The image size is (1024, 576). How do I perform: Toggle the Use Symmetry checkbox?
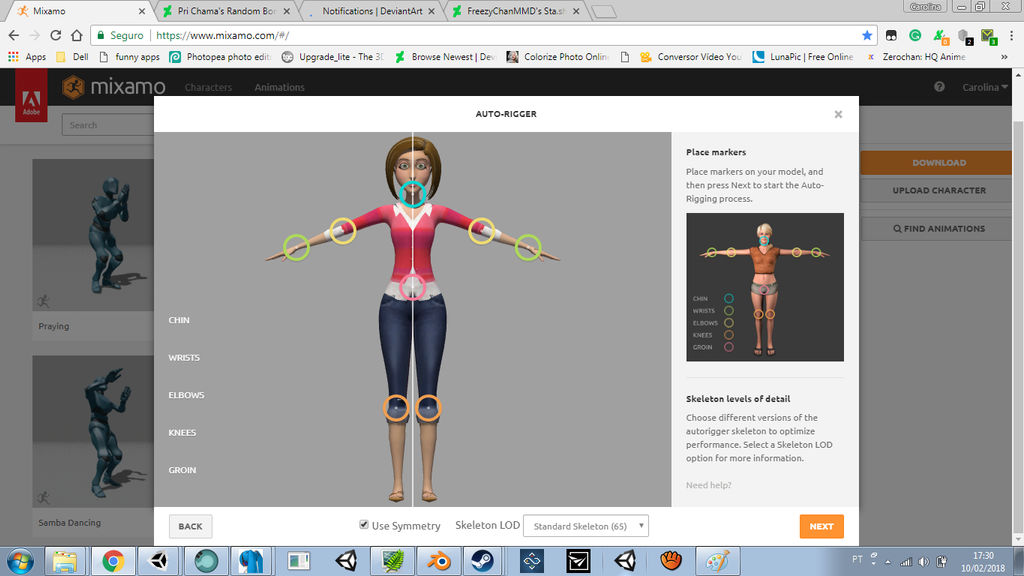(x=363, y=525)
